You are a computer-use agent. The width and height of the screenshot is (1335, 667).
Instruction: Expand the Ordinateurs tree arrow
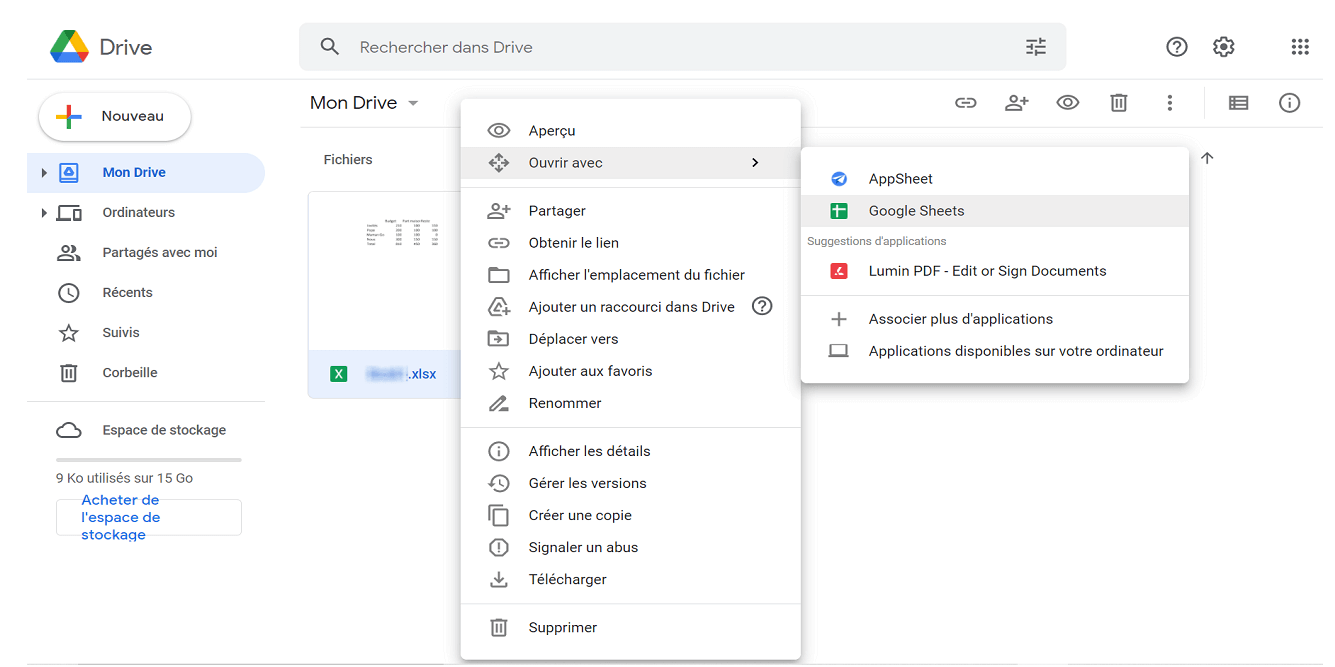click(44, 213)
